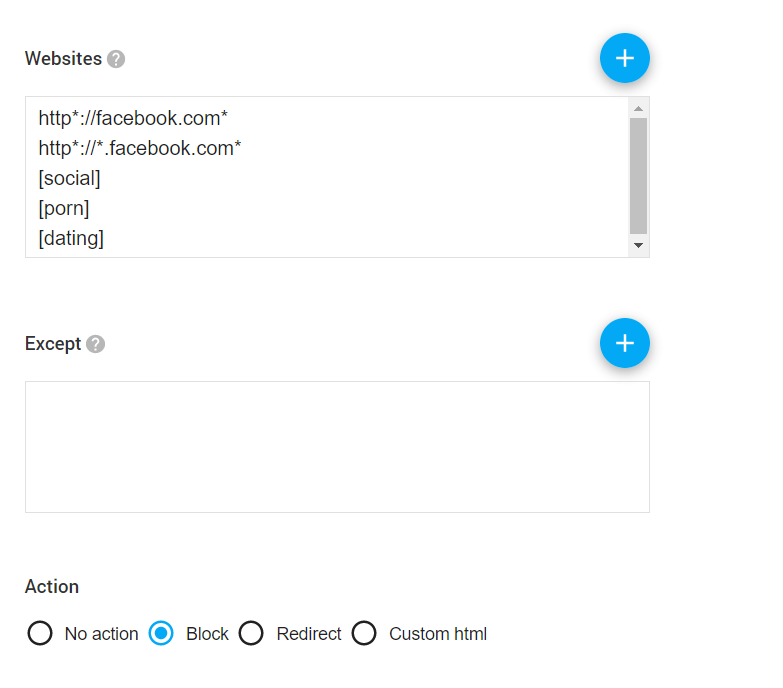Select the Block radio button
The width and height of the screenshot is (783, 688).
coord(161,634)
